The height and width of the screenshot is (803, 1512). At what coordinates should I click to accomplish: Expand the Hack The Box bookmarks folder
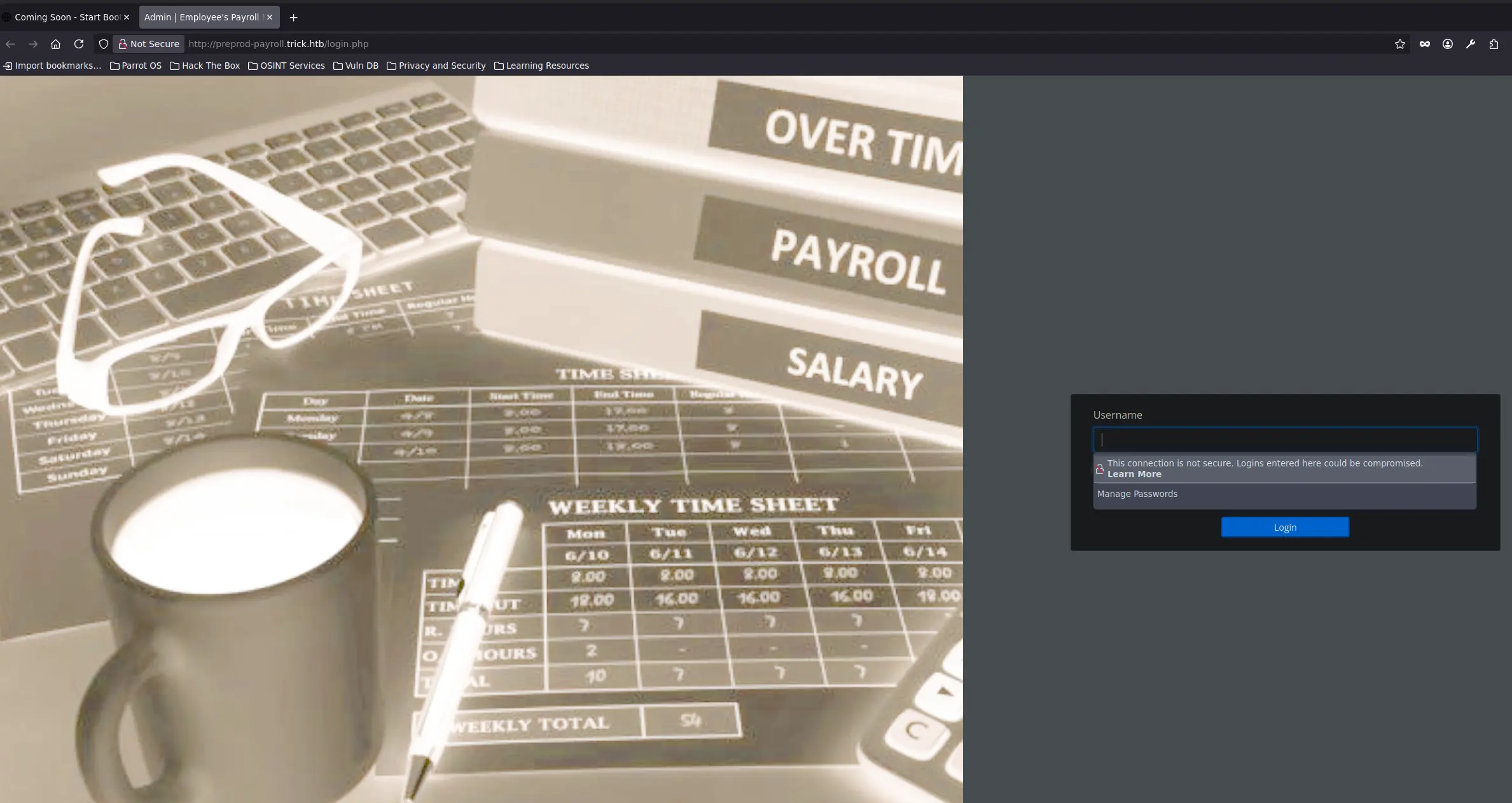pyautogui.click(x=205, y=66)
